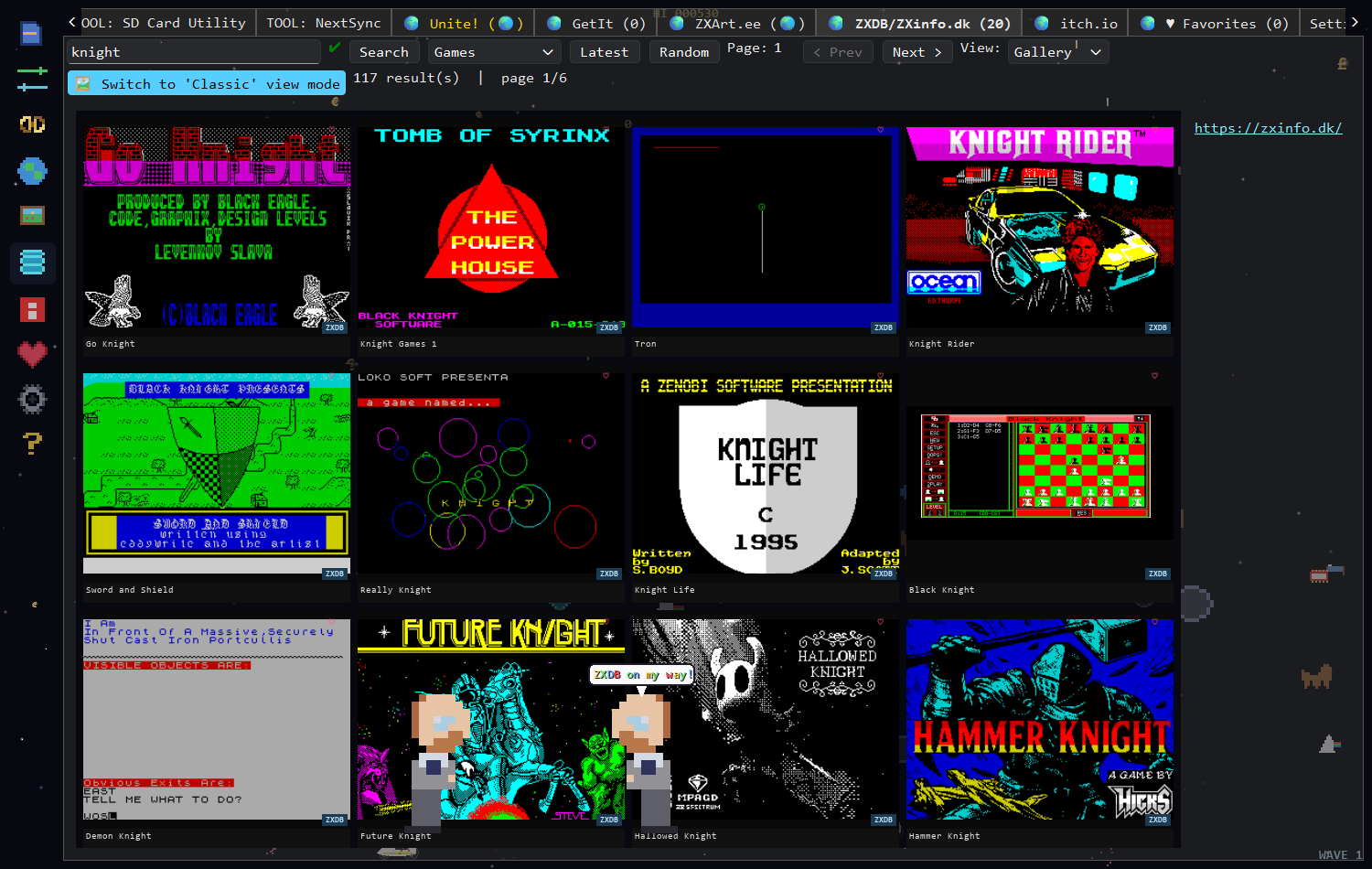1372x869 pixels.
Task: Select the cyan database stack sidebar icon
Action: 32,263
